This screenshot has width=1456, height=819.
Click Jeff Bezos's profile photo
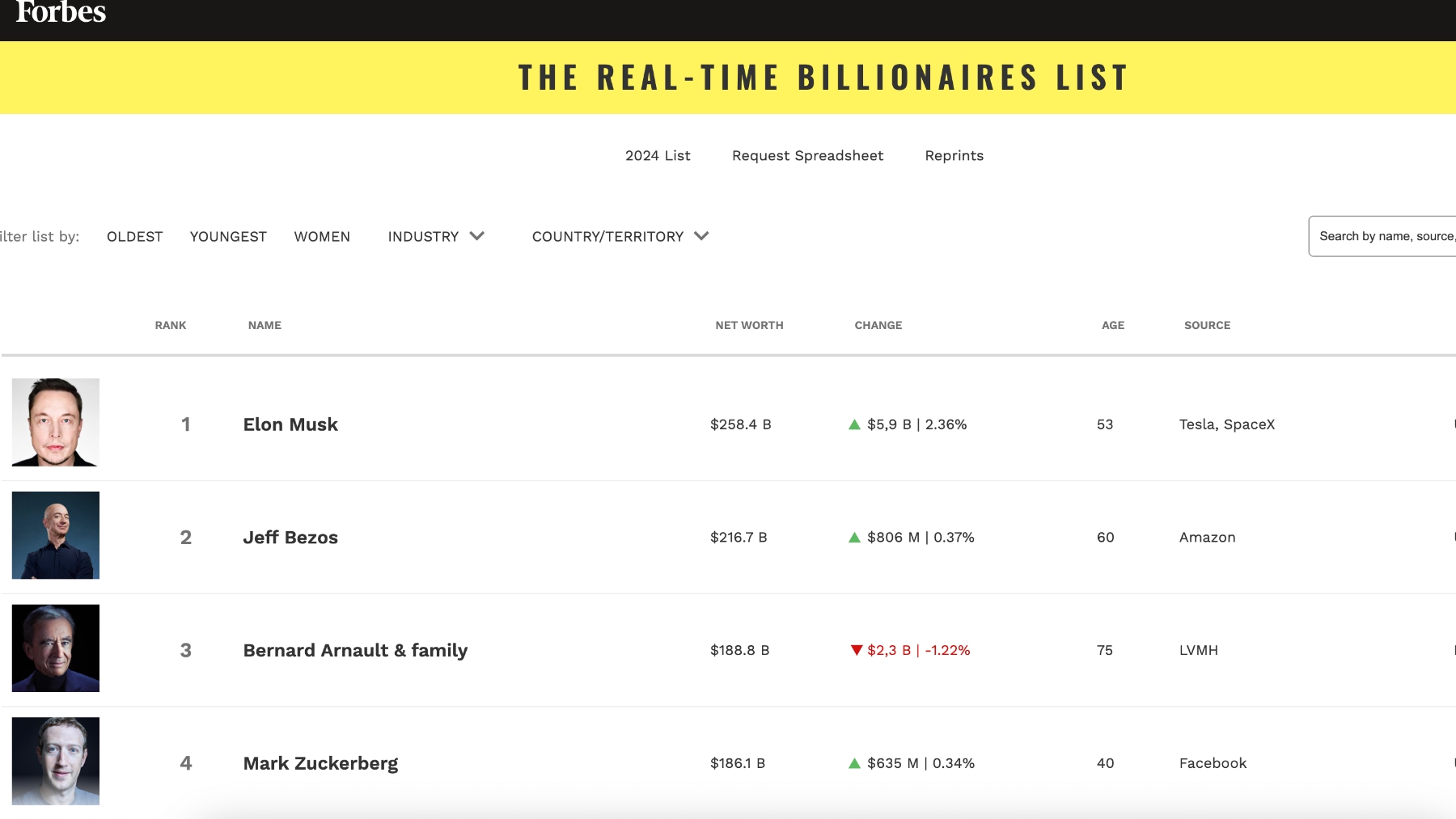54,535
